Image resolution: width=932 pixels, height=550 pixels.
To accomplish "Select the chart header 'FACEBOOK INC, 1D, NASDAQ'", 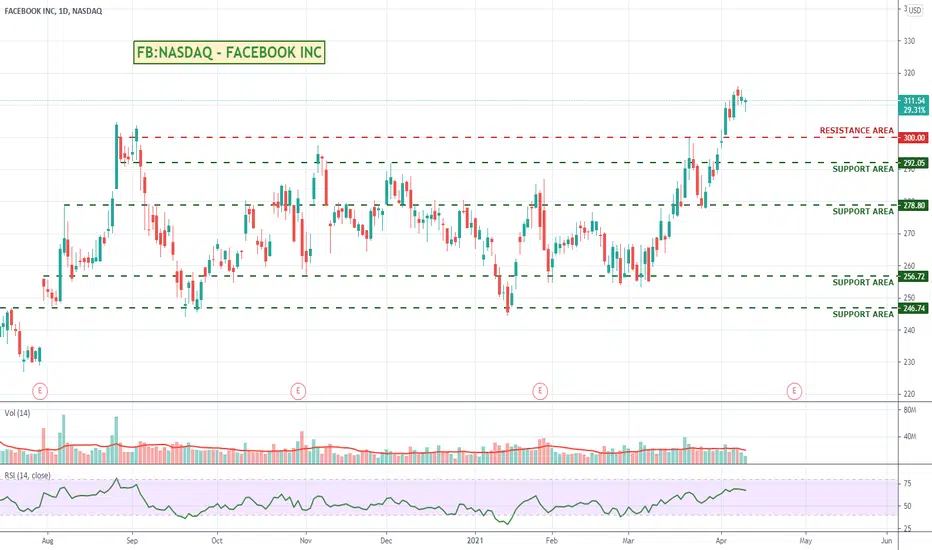I will (x=53, y=11).
